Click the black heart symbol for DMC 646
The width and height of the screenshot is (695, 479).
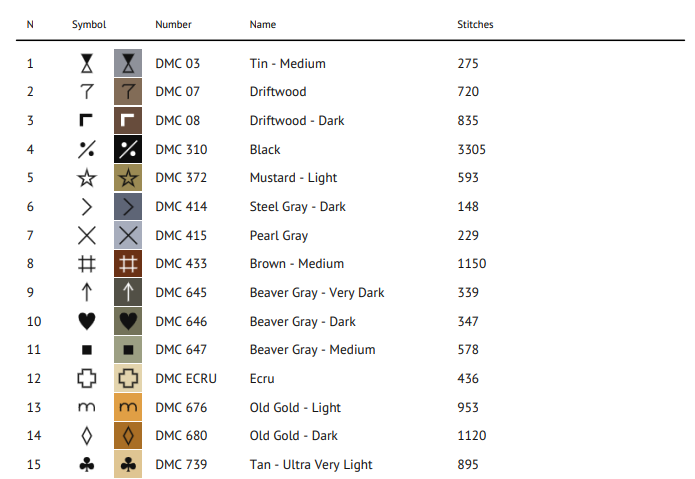(x=87, y=321)
